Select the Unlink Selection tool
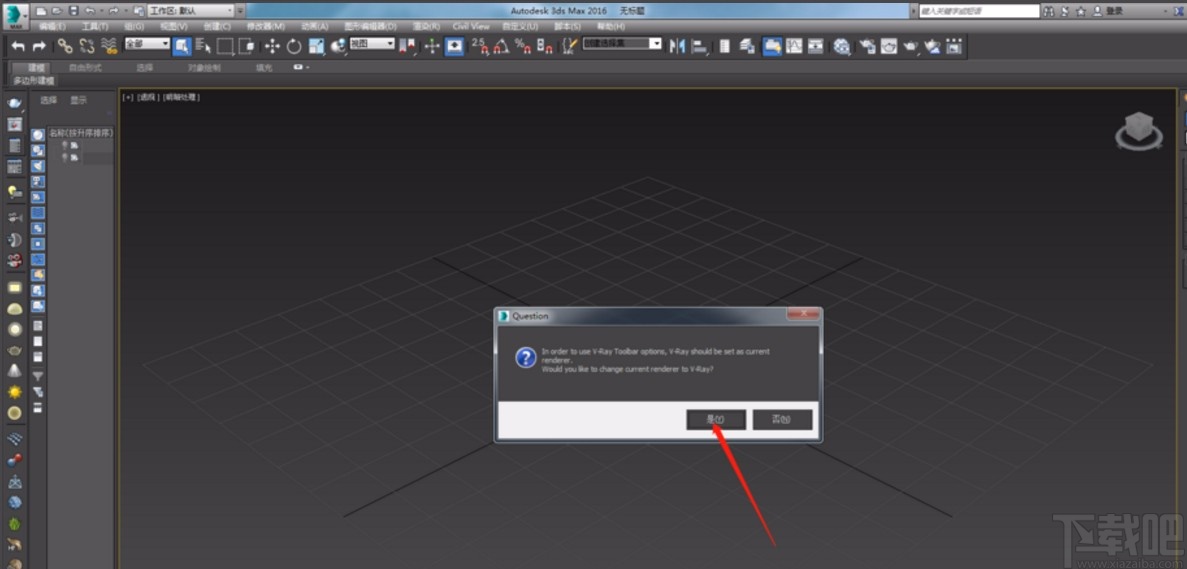 [x=87, y=46]
